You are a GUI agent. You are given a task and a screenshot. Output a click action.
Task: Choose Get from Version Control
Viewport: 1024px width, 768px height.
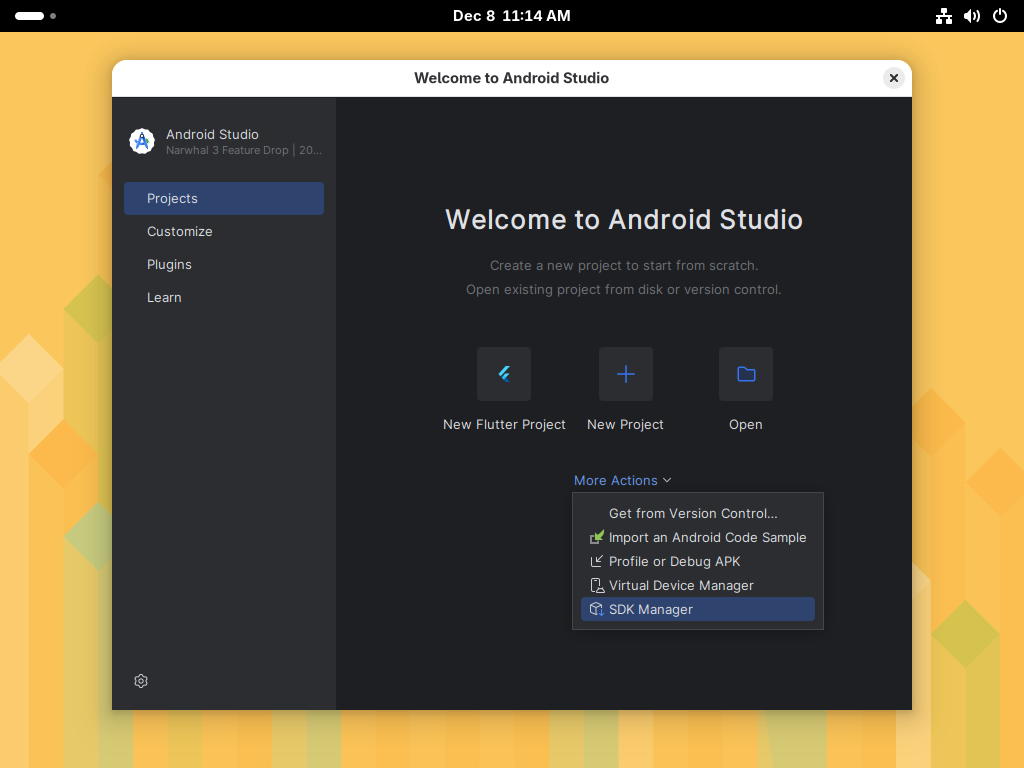point(693,513)
